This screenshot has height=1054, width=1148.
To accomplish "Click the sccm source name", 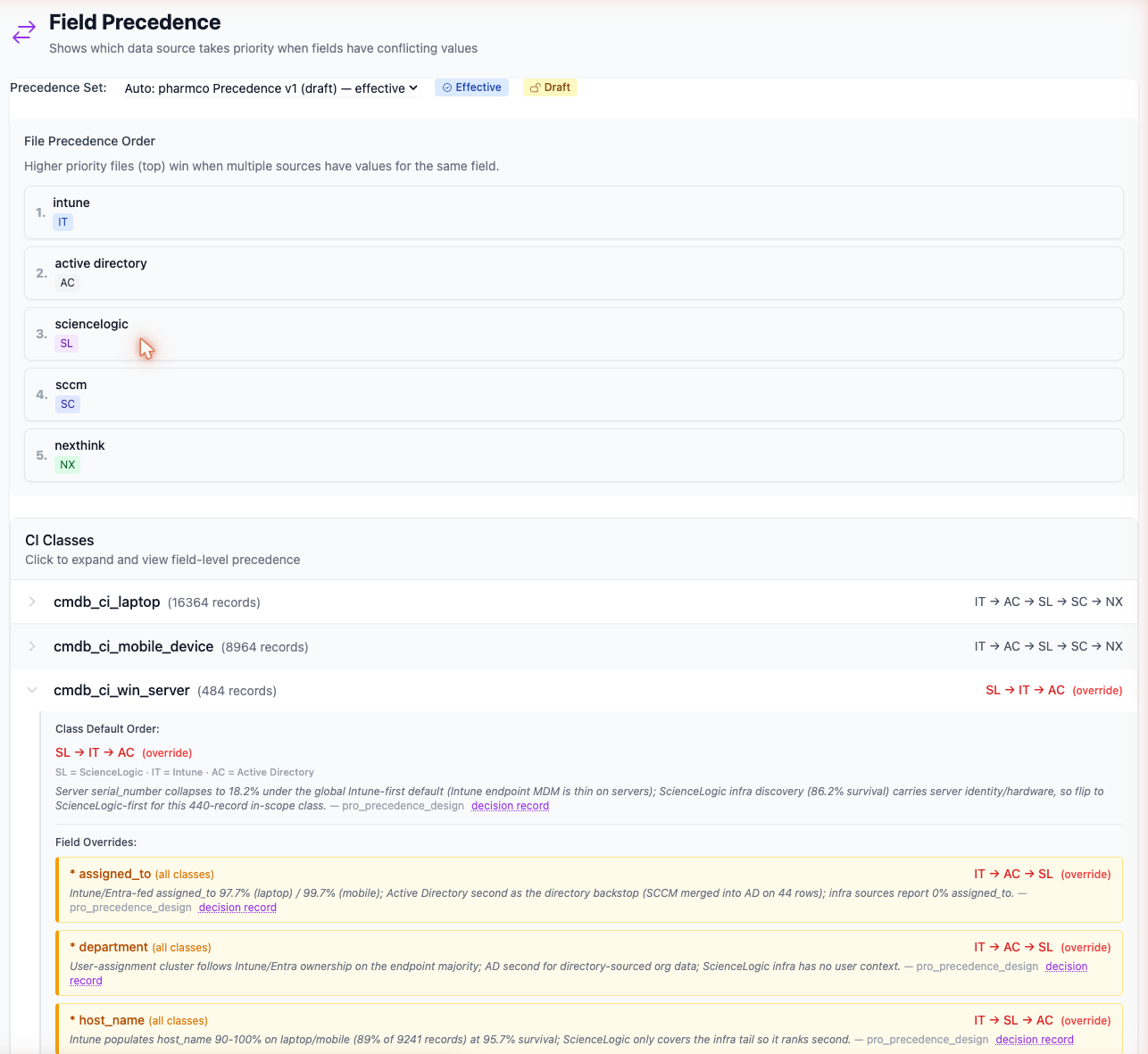I will [71, 385].
